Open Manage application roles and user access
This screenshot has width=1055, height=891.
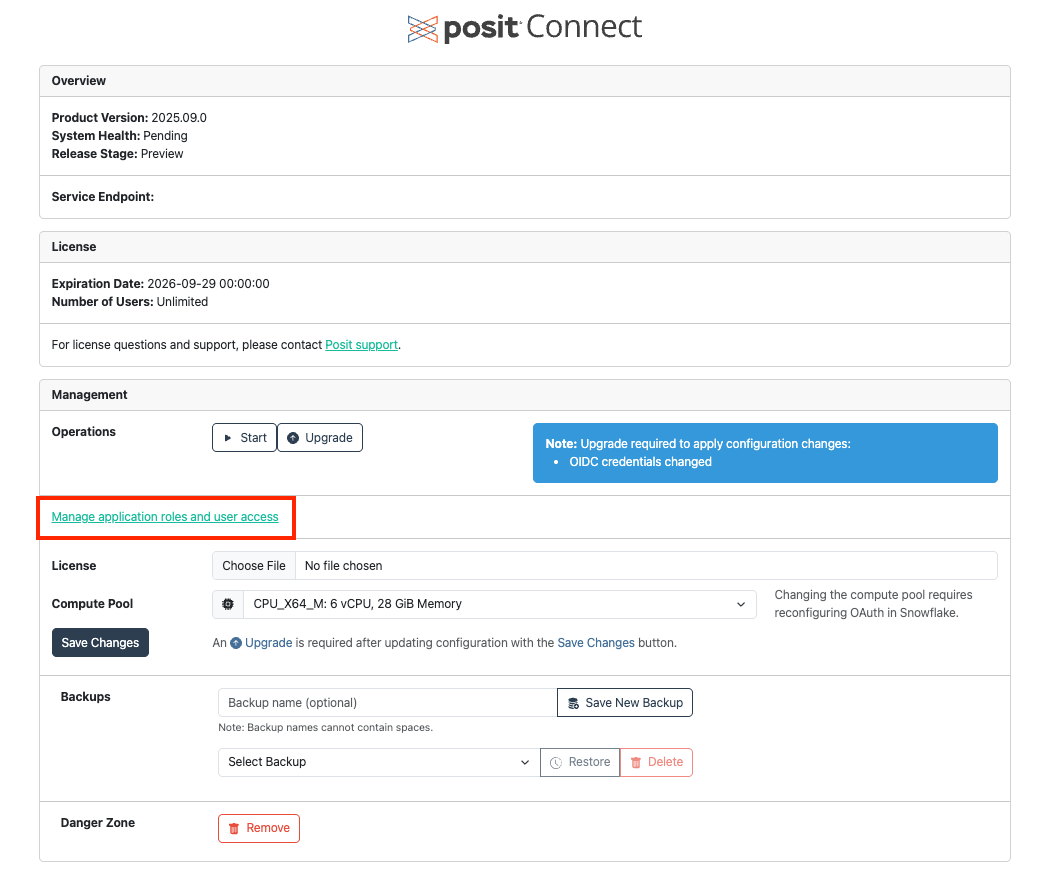(x=165, y=517)
